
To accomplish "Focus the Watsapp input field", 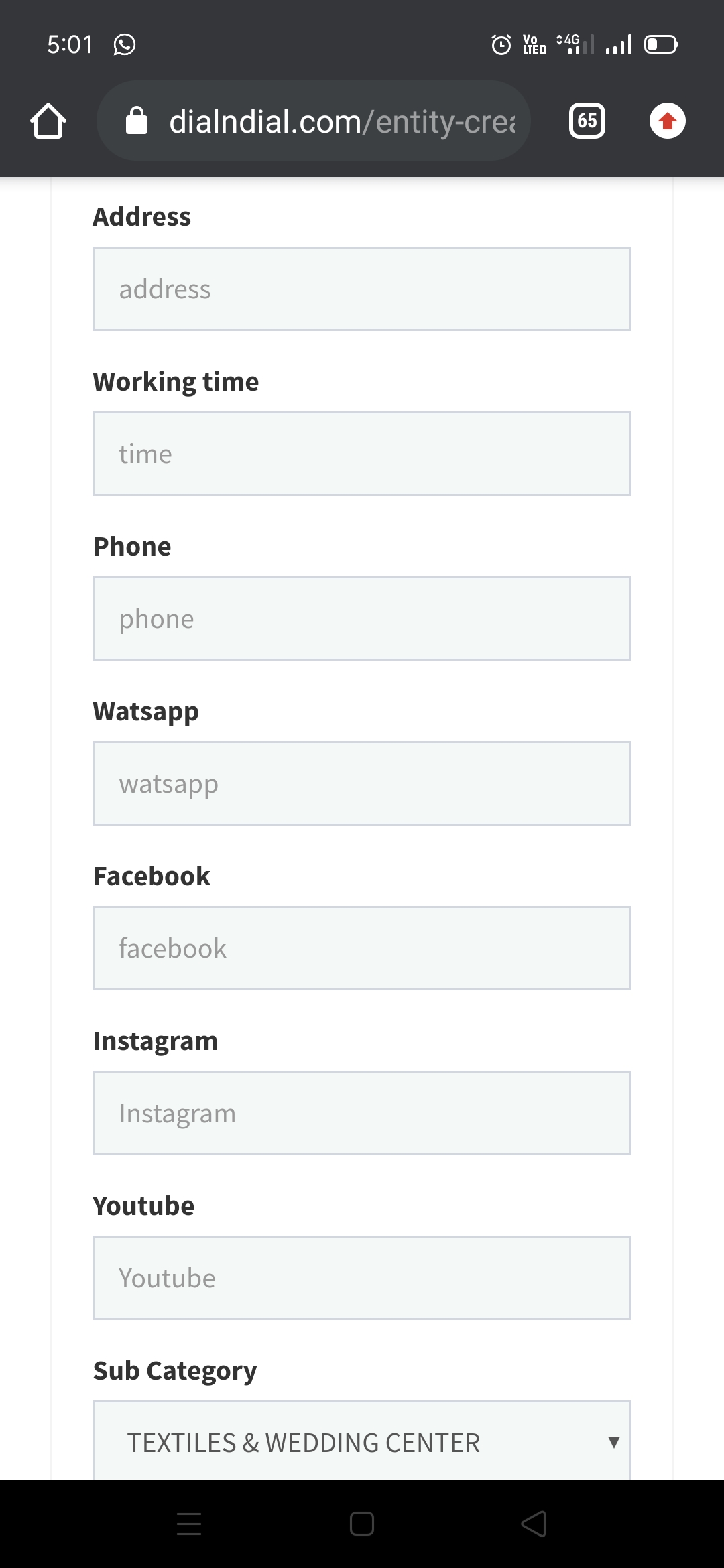I will (x=362, y=783).
